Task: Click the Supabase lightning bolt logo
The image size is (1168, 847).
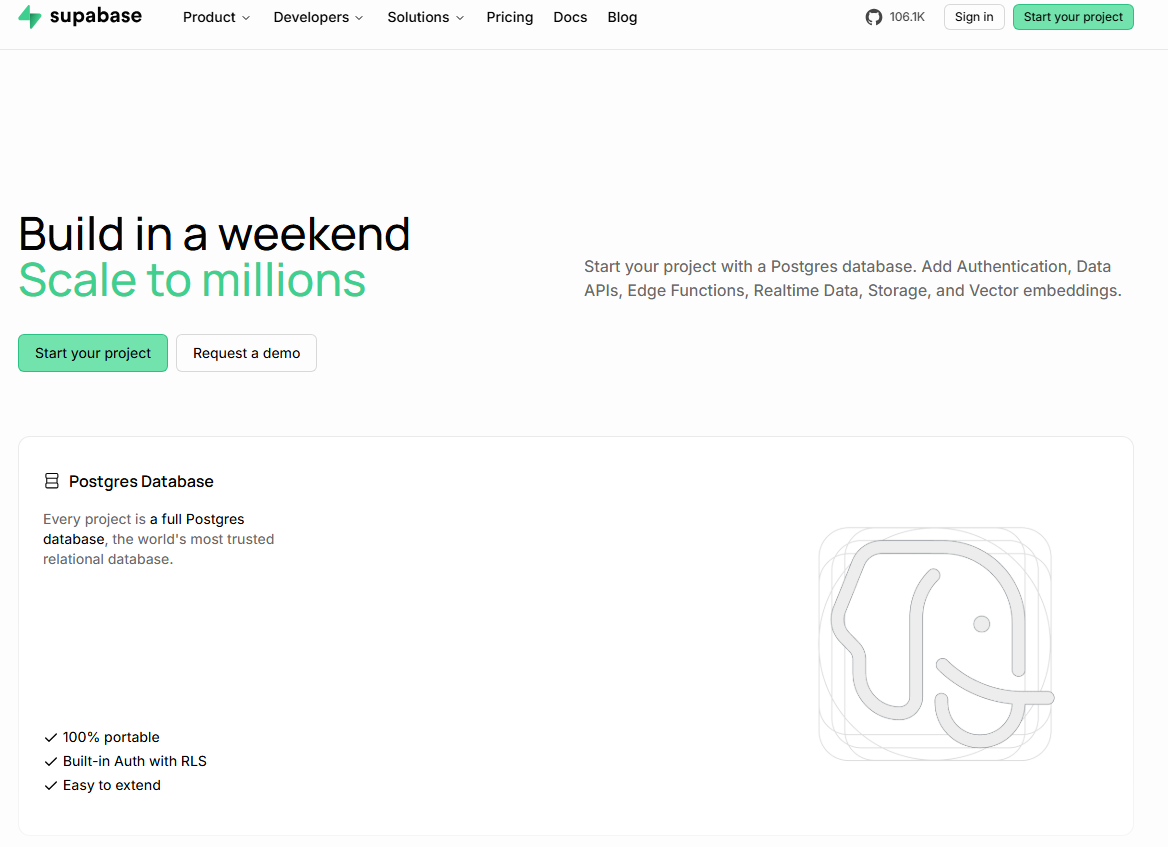Action: coord(30,16)
